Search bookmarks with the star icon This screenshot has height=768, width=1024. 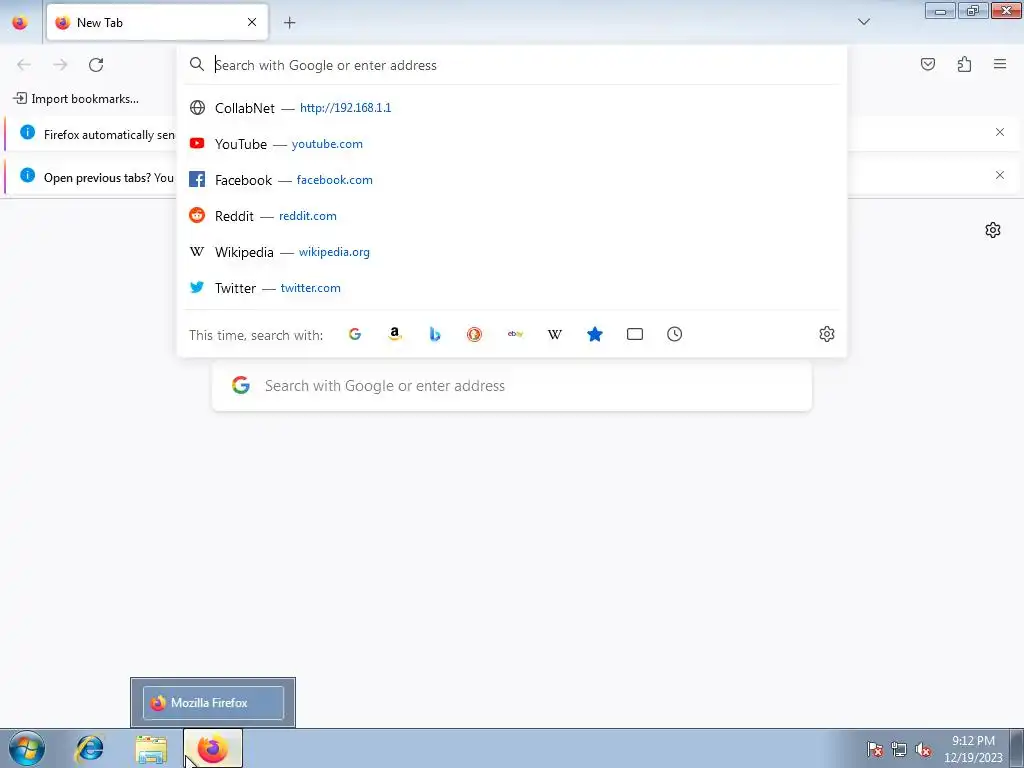coord(595,334)
